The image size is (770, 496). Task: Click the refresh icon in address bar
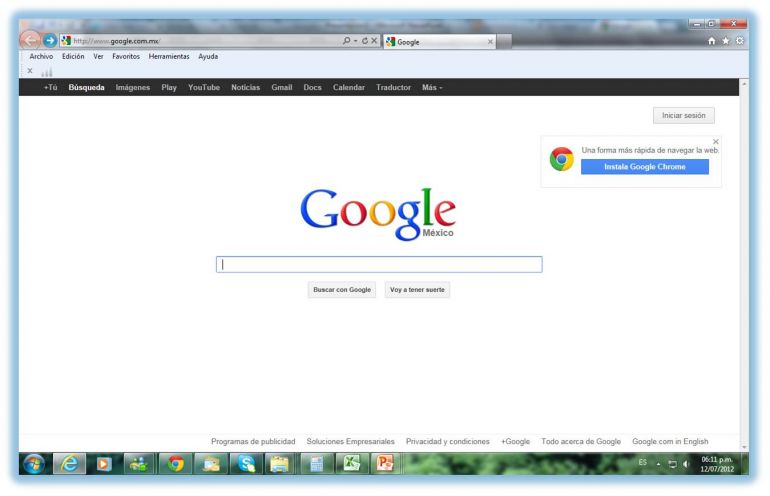[x=365, y=41]
